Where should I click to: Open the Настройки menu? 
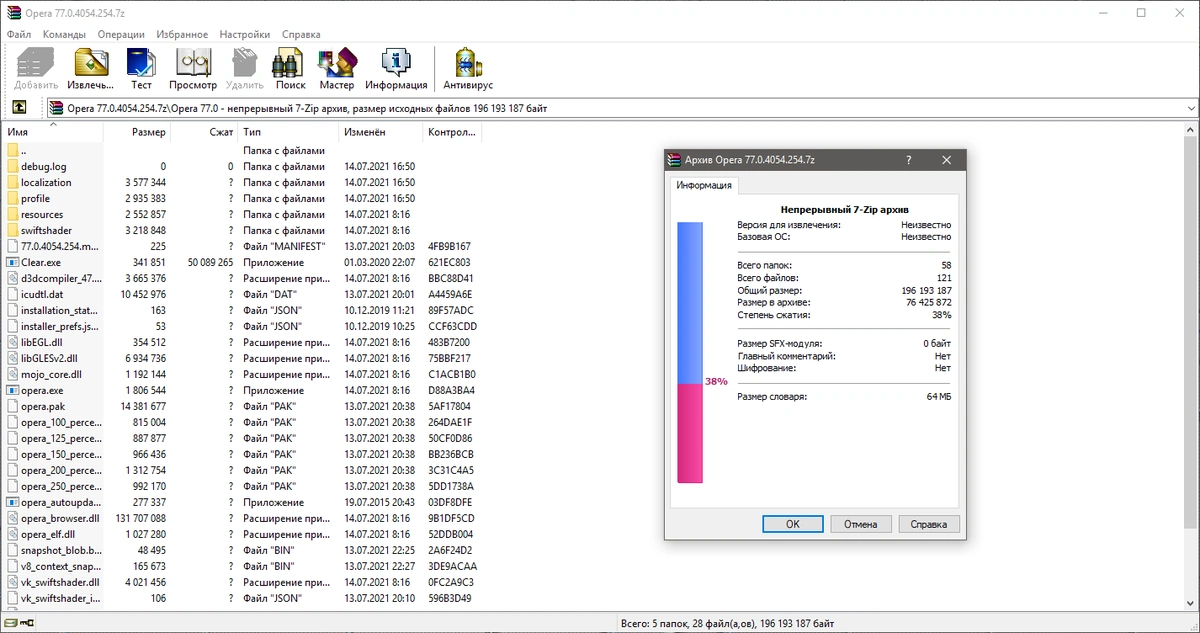coord(246,34)
